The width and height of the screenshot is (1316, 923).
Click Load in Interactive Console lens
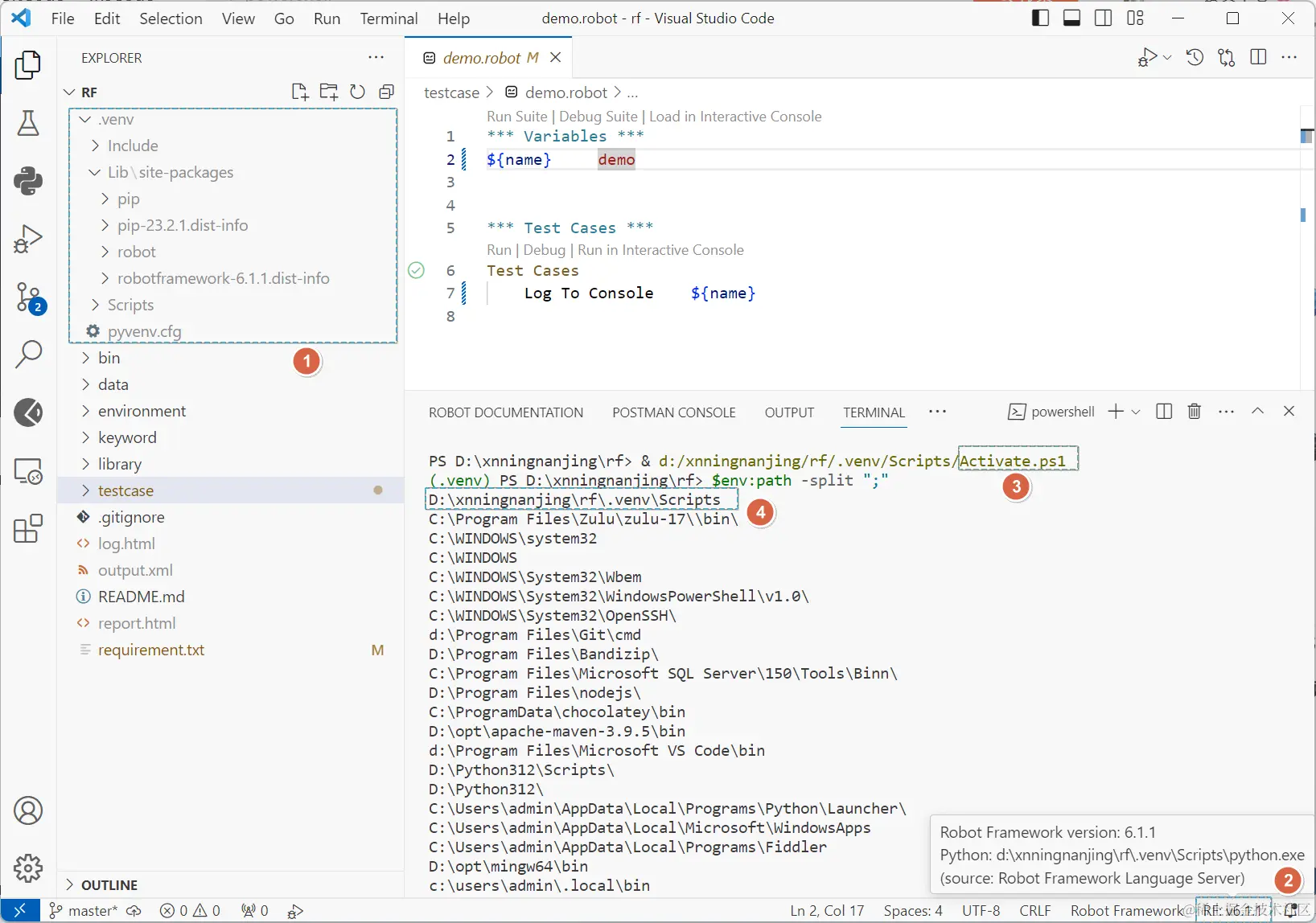tap(735, 117)
